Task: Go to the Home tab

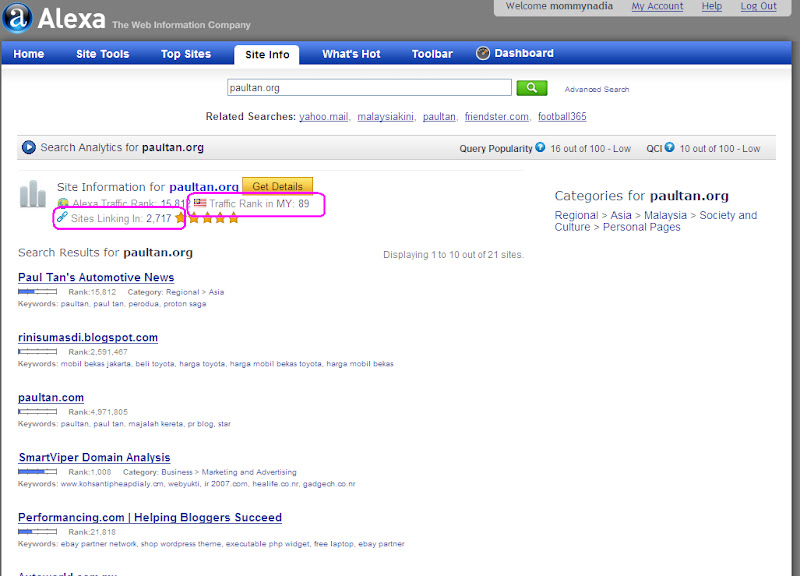Action: 29,54
